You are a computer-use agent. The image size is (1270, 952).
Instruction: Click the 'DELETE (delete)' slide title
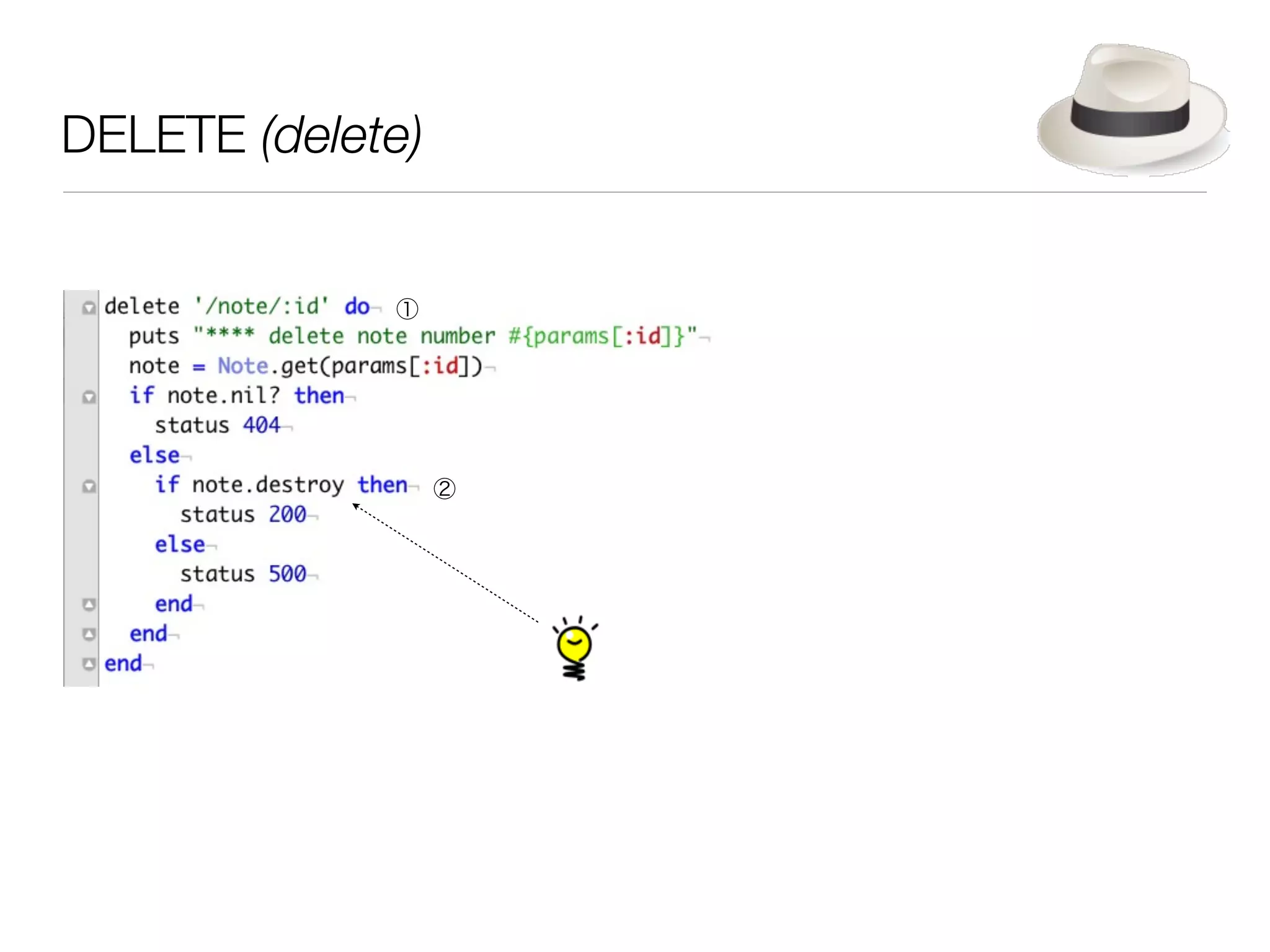click(241, 135)
